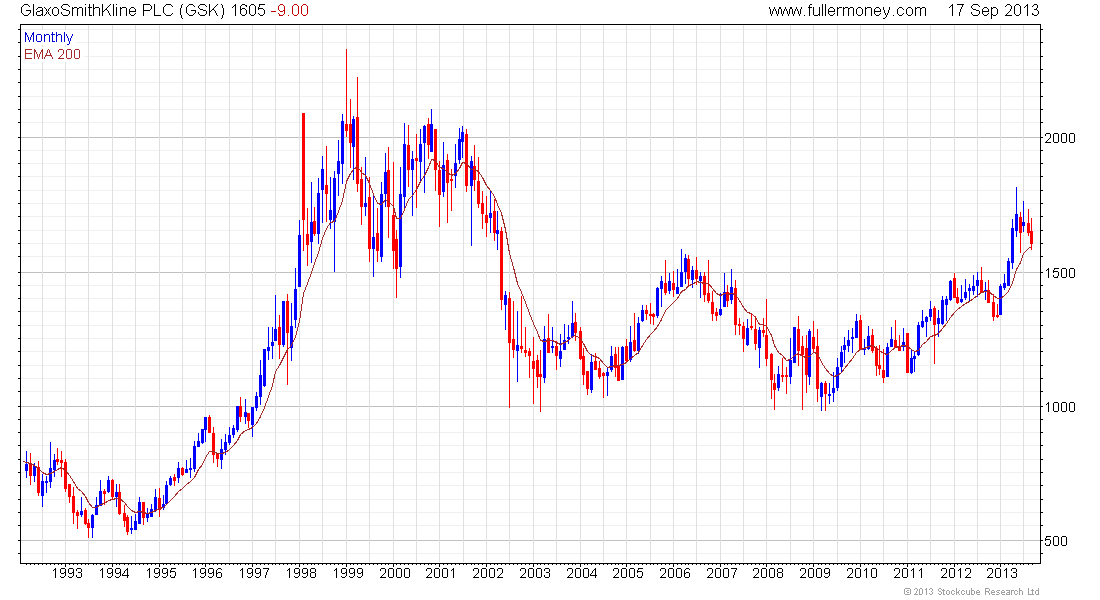Click the -9.00 price change value
Screen dimensions: 1100x600
click(x=289, y=11)
